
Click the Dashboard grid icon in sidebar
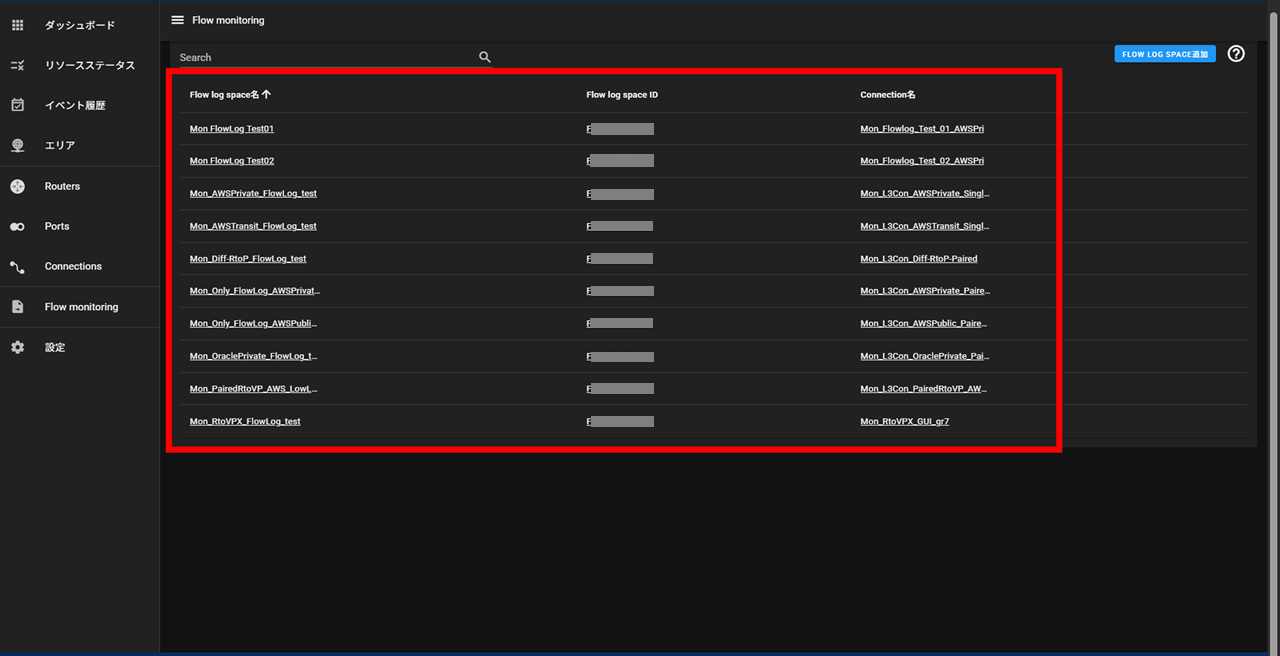[x=17, y=25]
